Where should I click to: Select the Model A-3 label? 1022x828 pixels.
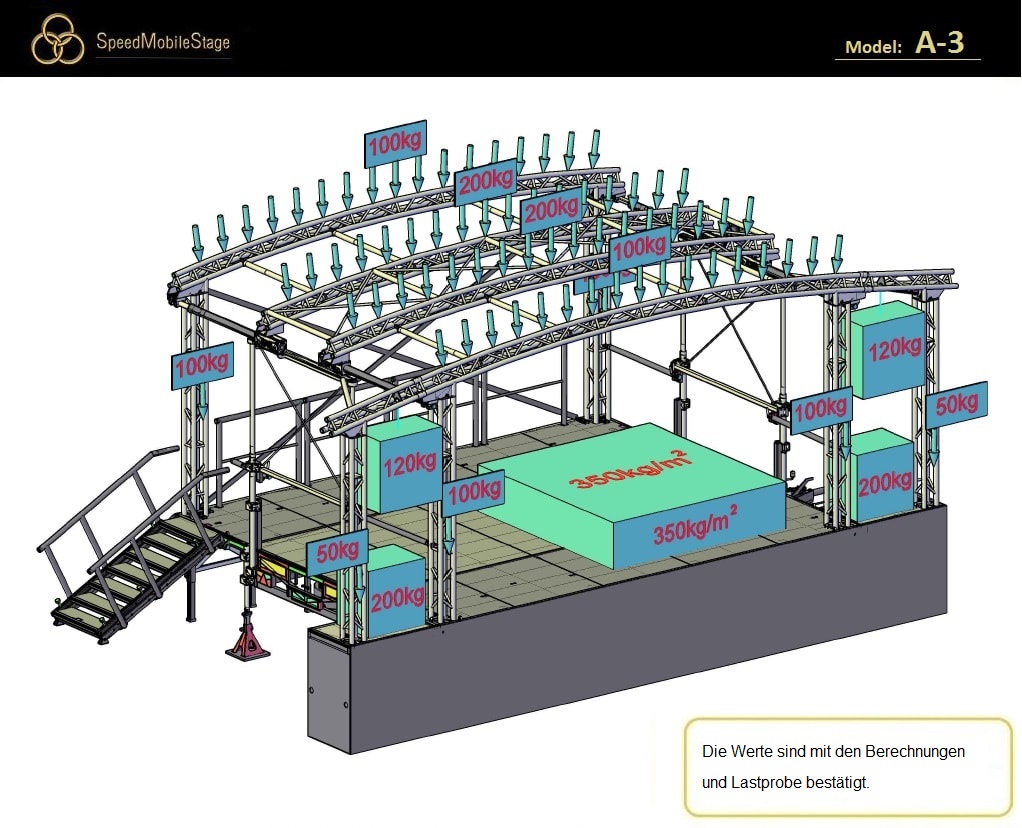[906, 44]
